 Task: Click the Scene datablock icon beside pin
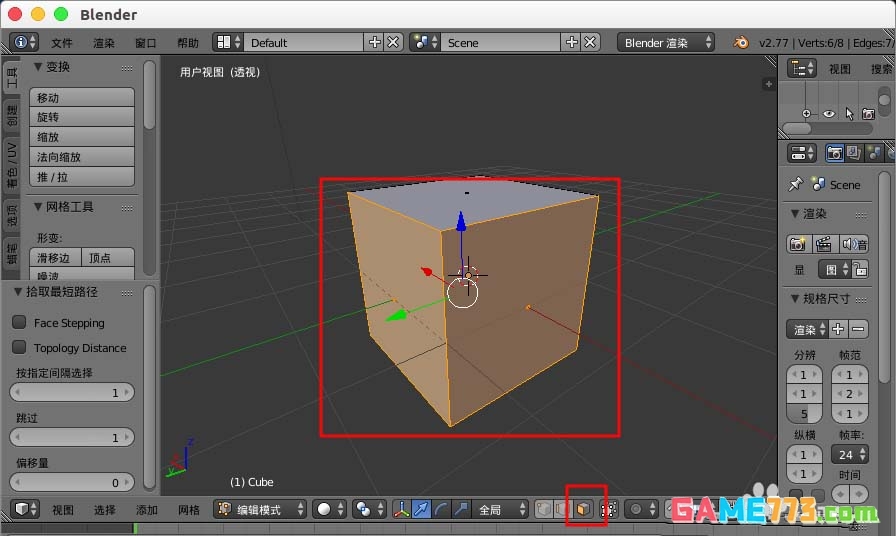coord(819,184)
